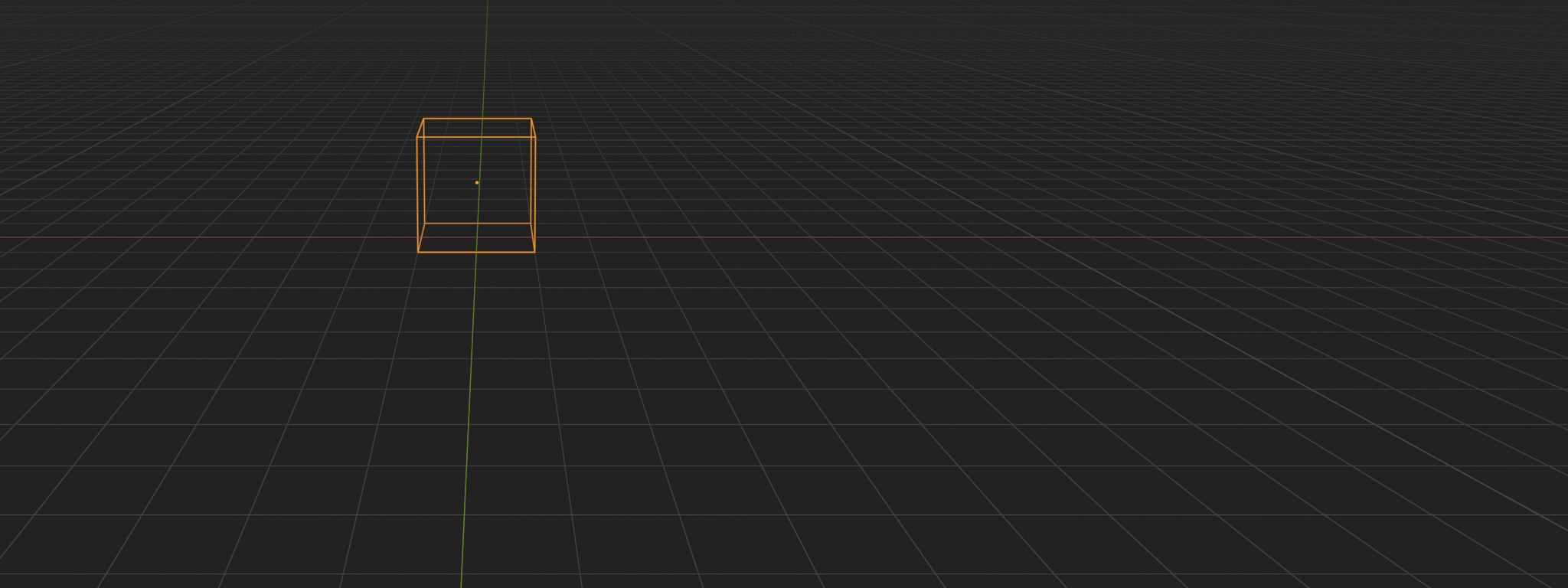Click the cube's back top-right corner
The width and height of the screenshot is (1568, 588).
pos(531,119)
